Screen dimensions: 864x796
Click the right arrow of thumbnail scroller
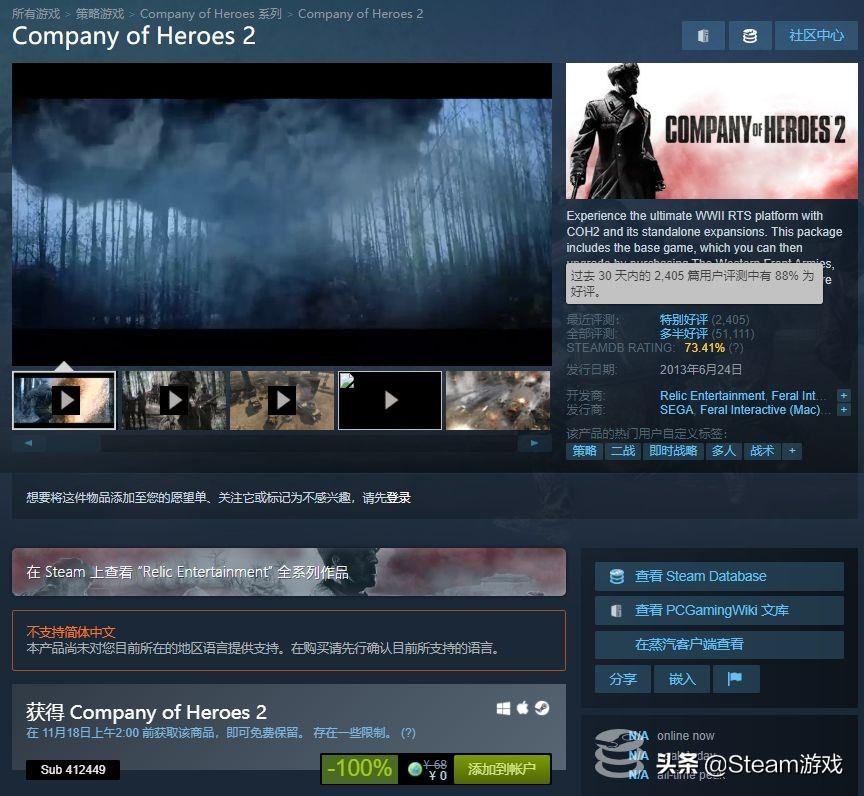pyautogui.click(x=536, y=442)
